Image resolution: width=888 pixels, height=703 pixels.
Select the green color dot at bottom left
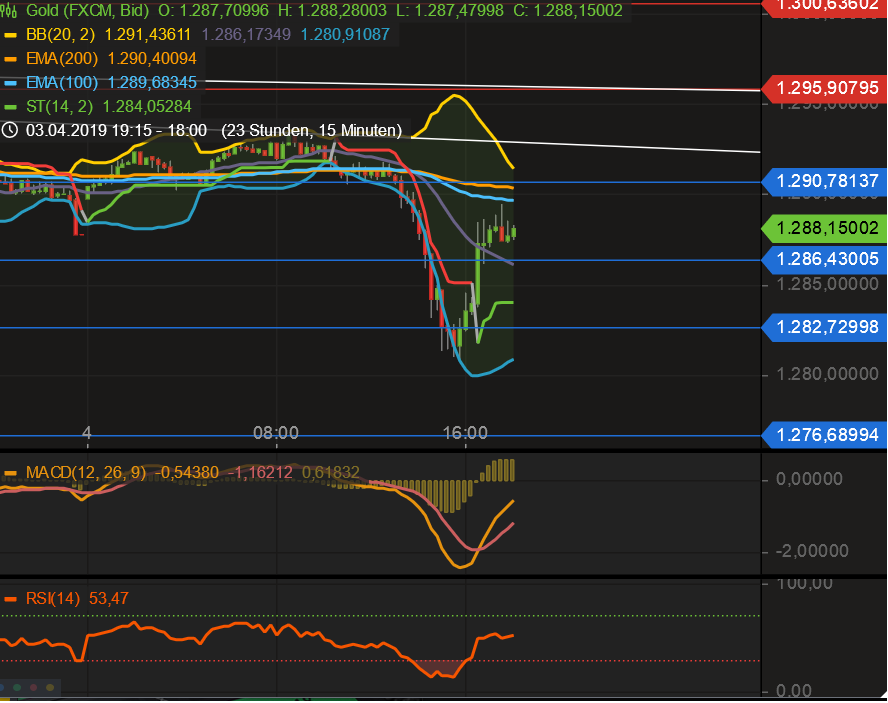(17, 688)
